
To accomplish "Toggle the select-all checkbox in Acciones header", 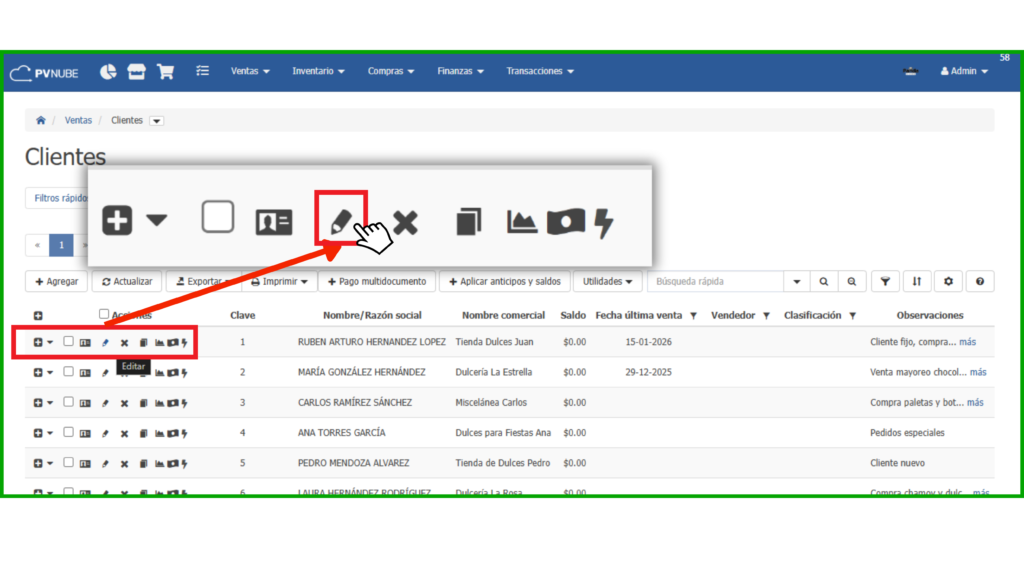I will click(x=104, y=314).
